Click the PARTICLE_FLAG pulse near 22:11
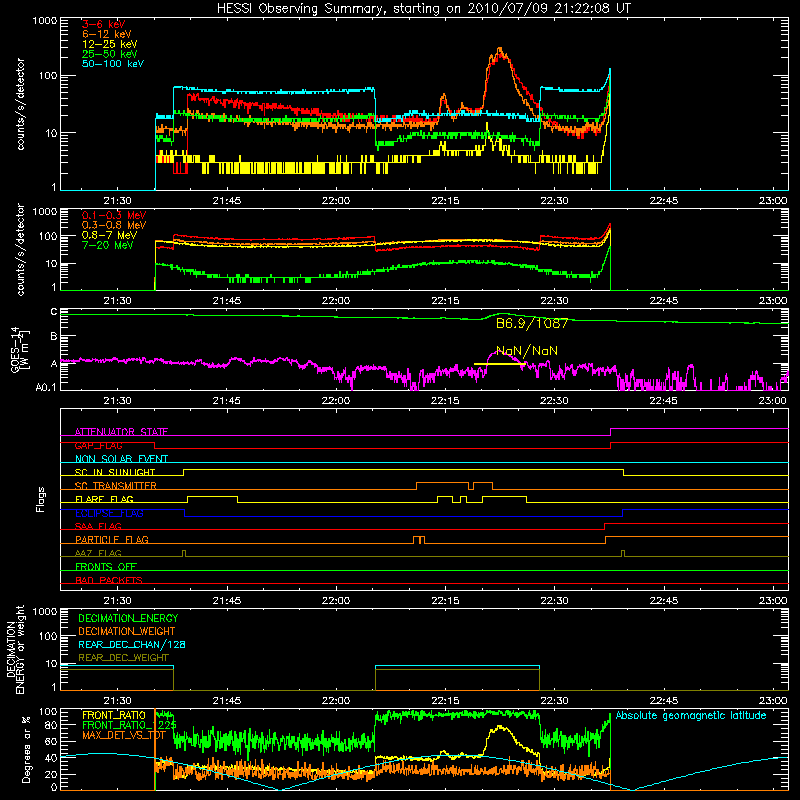The height and width of the screenshot is (800, 800). pos(419,540)
